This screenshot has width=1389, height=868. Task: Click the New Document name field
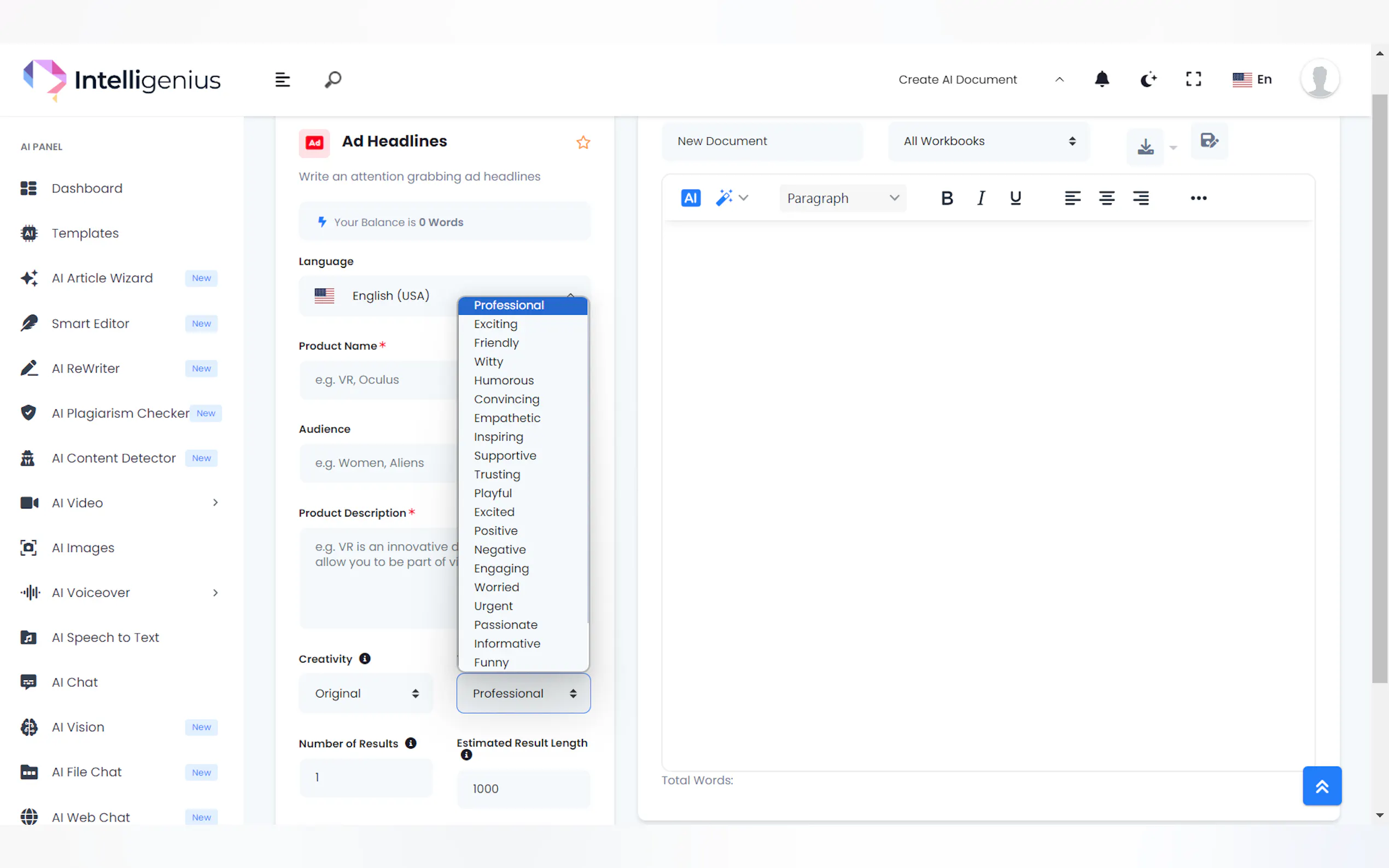(761, 141)
